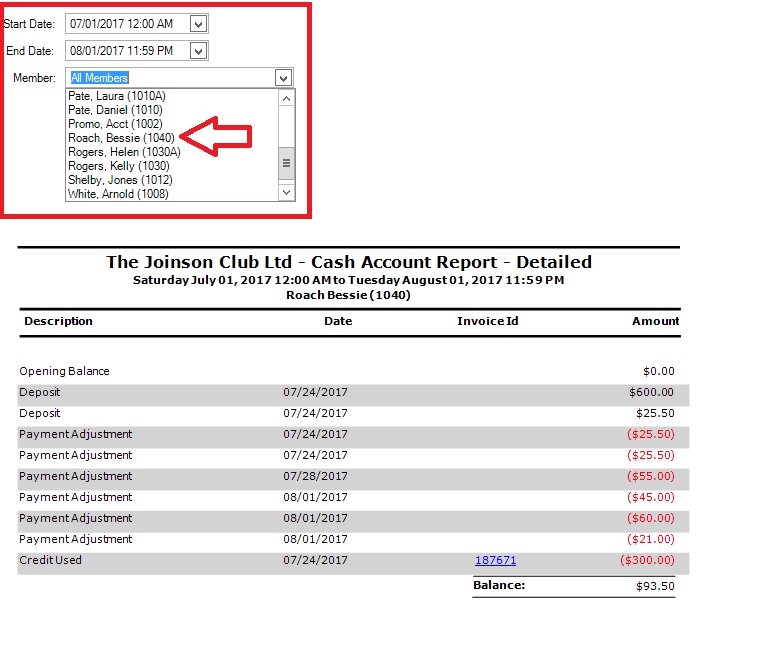Select Roach, Bessie (1040) member
Viewport: 778px width, 648px height.
coord(121,138)
